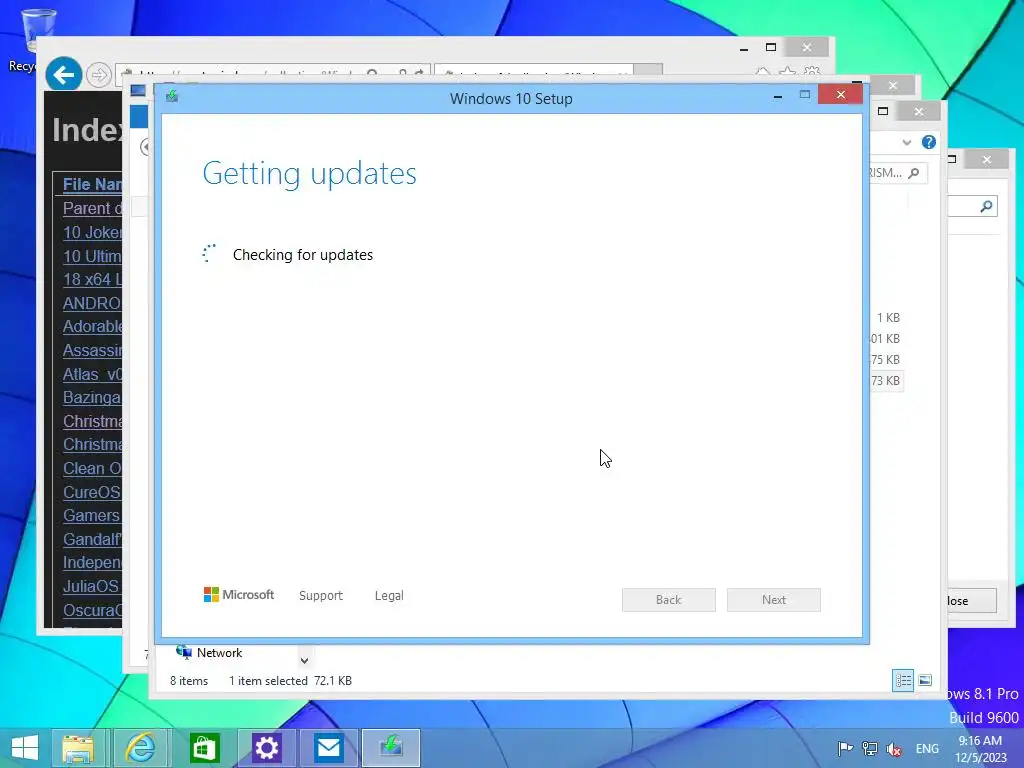Open the 'Atlas_v0' link in IE
The image size is (1024, 768).
(92, 374)
